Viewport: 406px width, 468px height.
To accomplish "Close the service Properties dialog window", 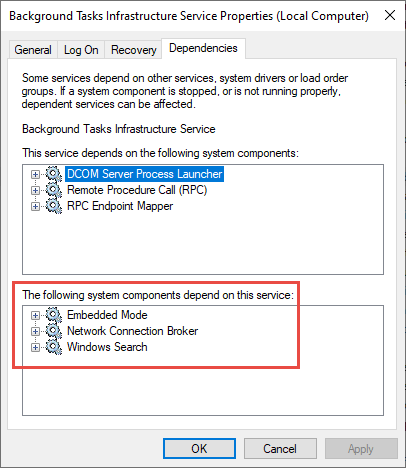I will (390, 15).
